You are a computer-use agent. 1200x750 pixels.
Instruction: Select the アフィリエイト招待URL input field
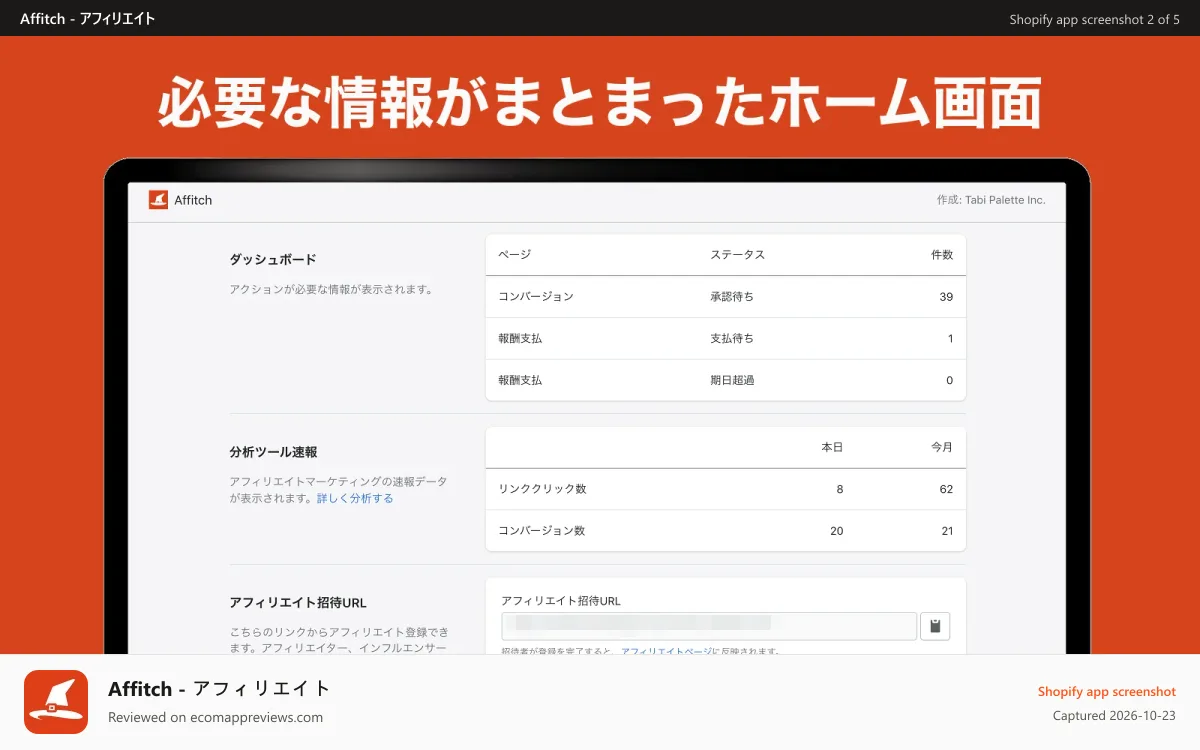coord(709,626)
